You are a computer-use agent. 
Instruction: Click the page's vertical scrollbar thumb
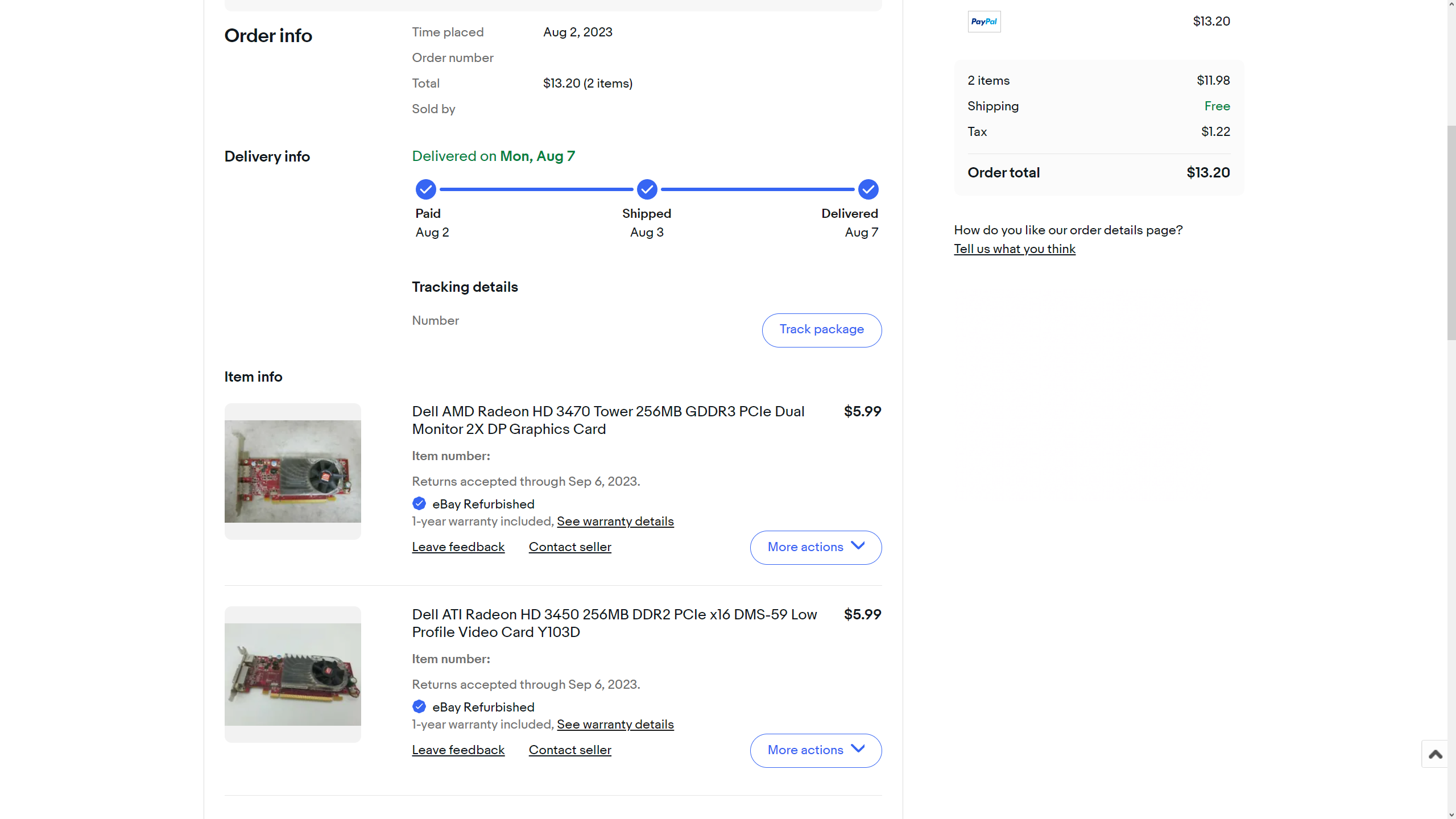point(1451,233)
